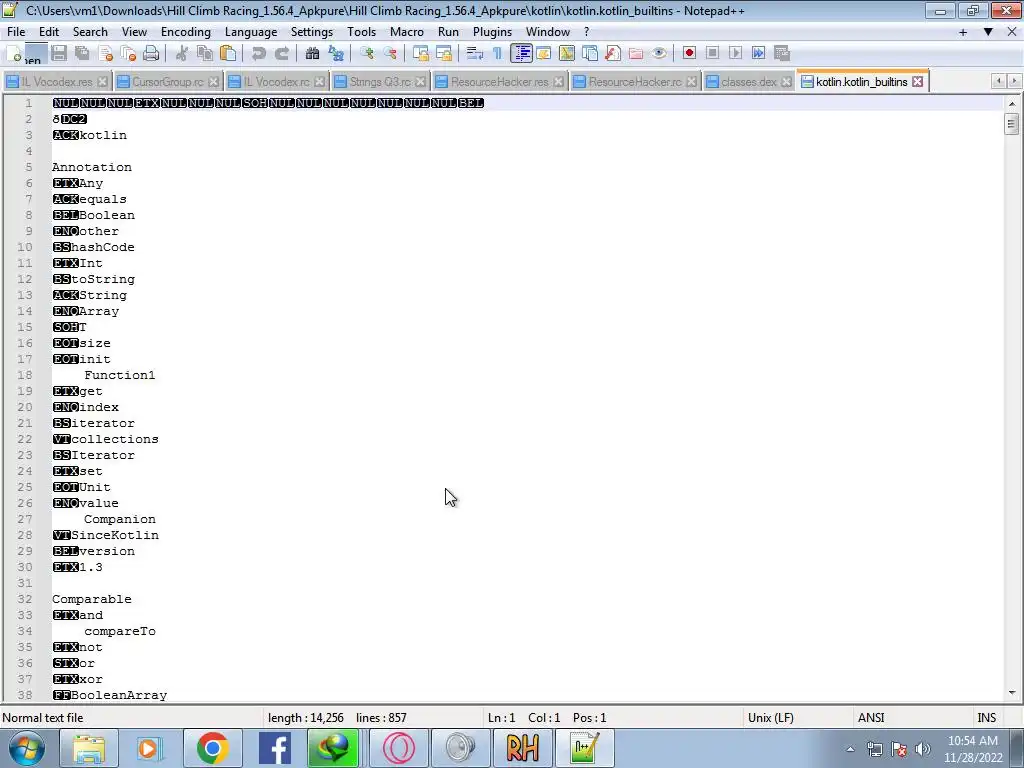The height and width of the screenshot is (768, 1024).
Task: Click the New file toolbar icon
Action: (14, 54)
